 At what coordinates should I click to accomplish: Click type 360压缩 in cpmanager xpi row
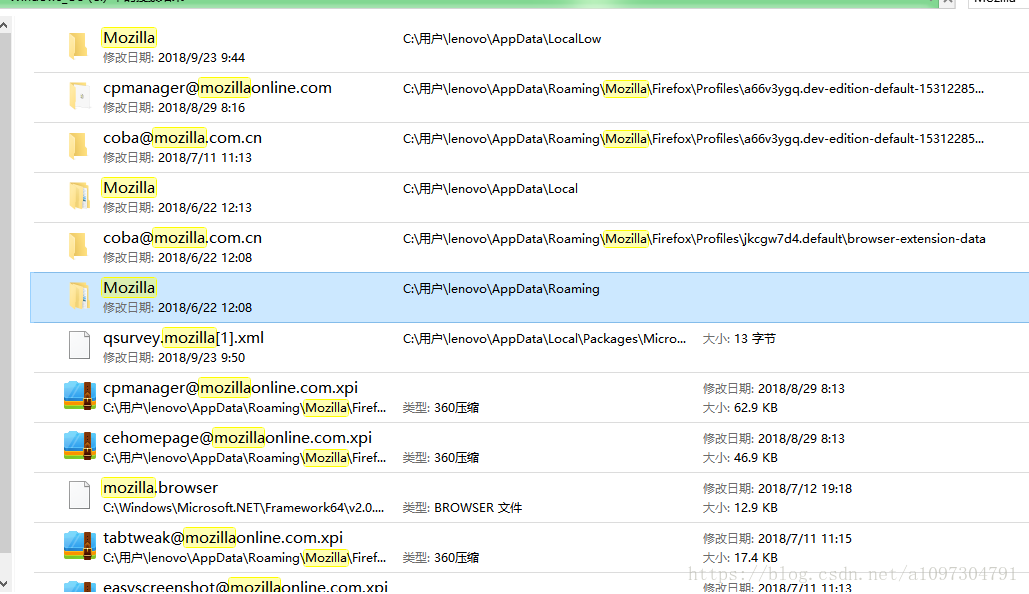point(456,408)
